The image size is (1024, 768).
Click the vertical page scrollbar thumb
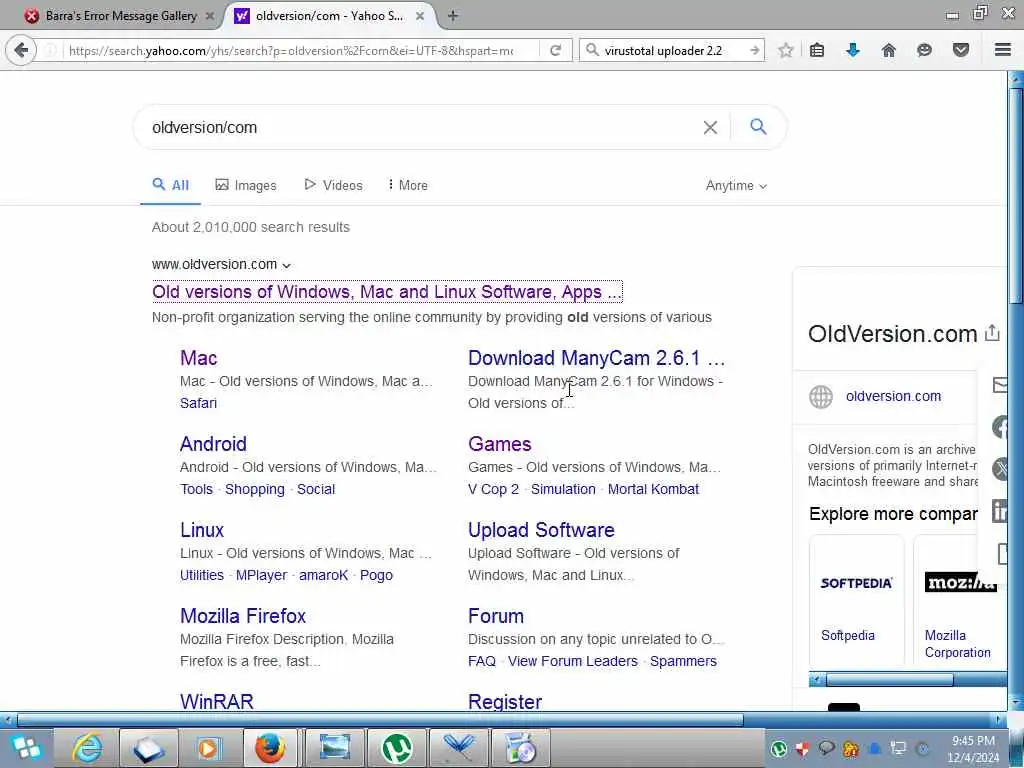[1016, 195]
